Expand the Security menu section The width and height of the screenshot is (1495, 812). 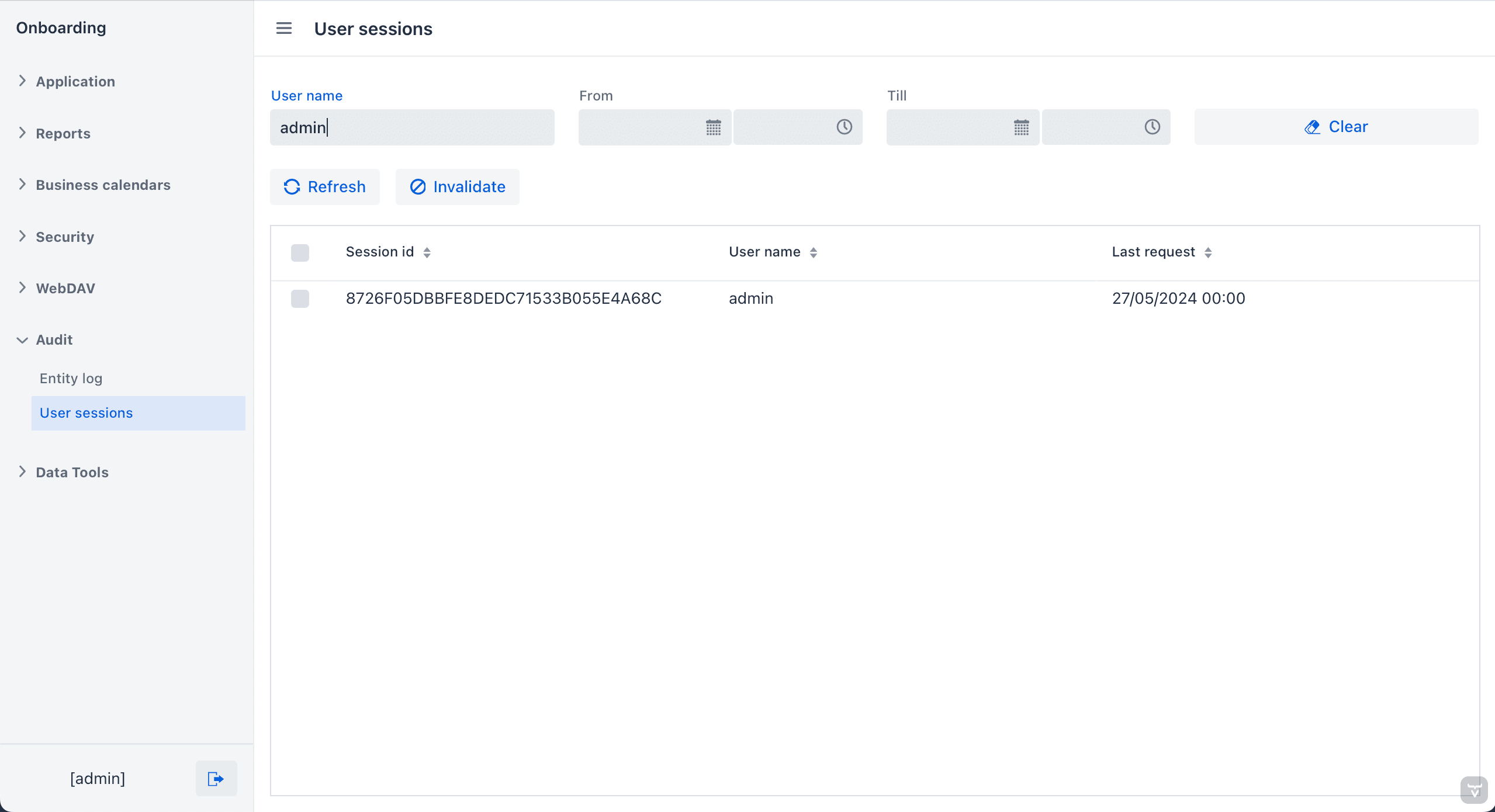(x=64, y=237)
